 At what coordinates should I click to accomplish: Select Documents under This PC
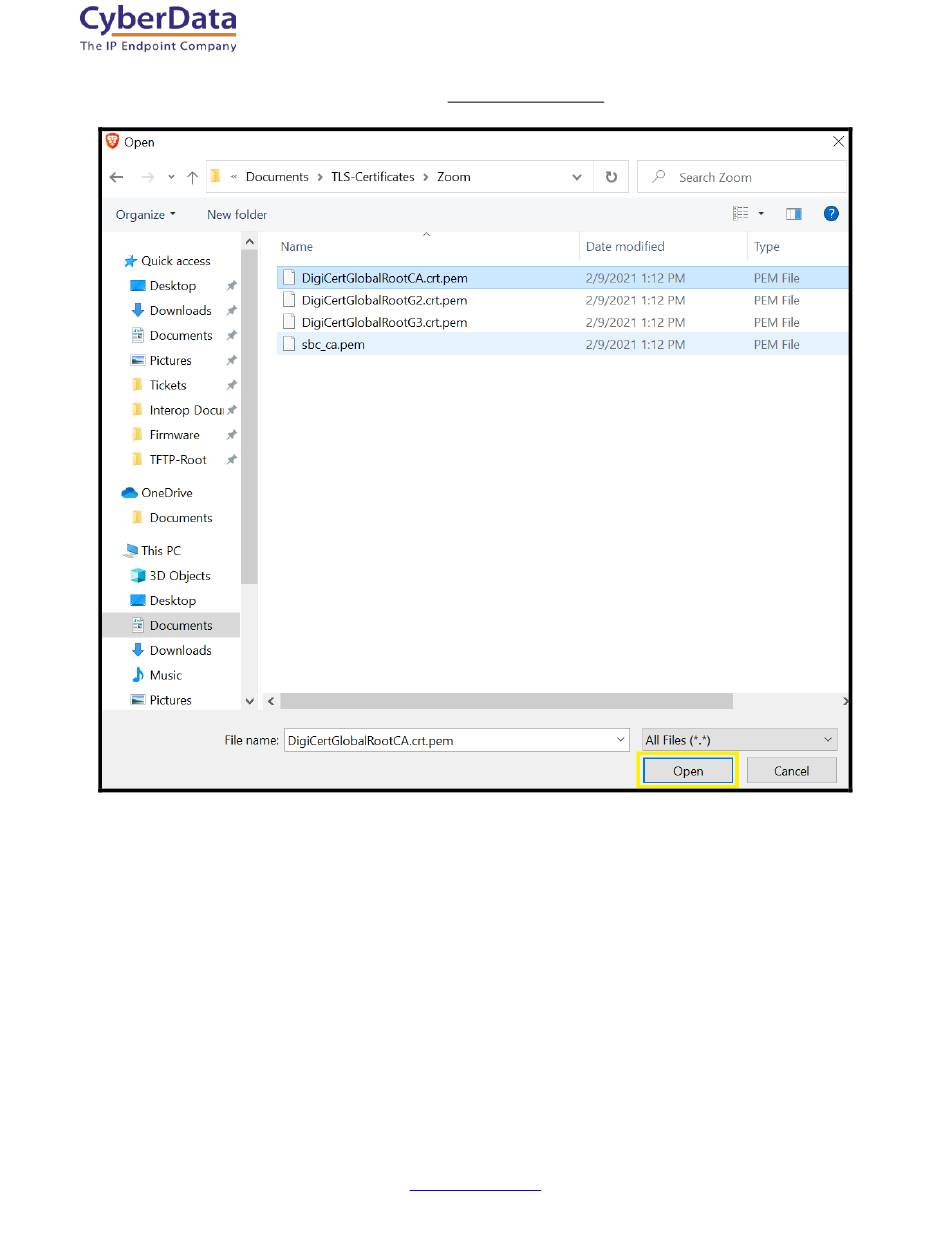point(171,626)
